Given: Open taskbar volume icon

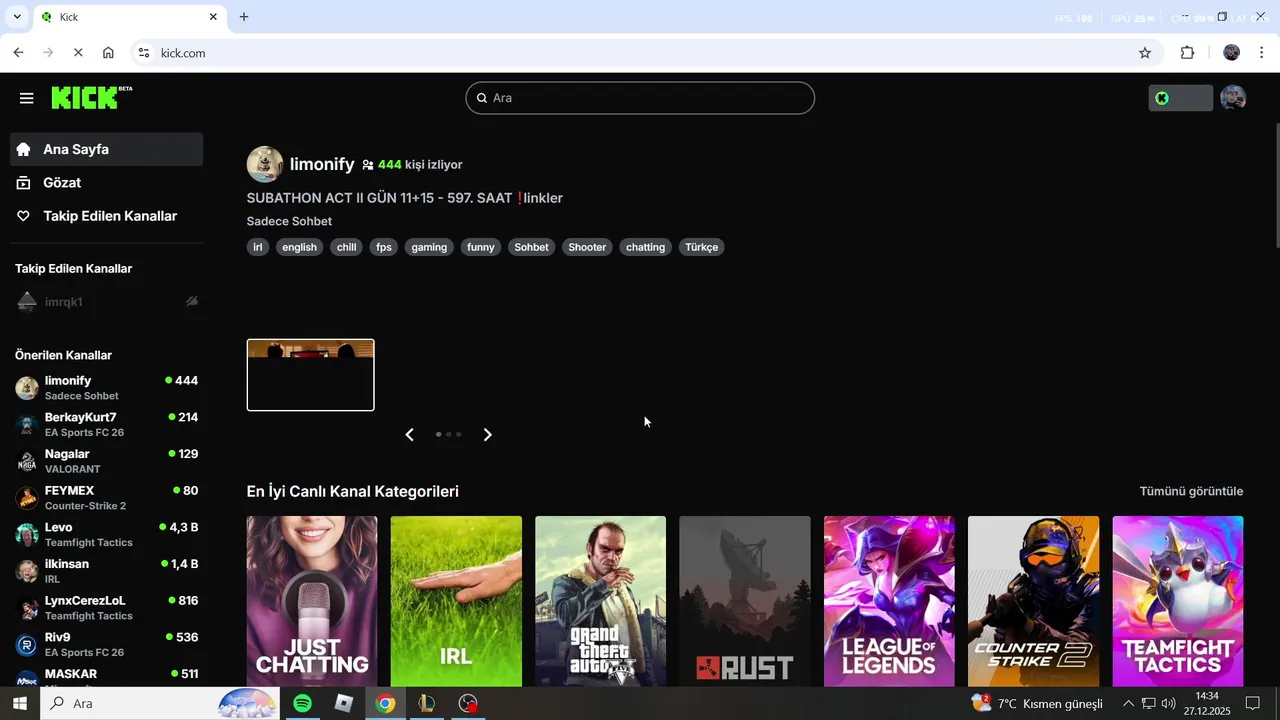Looking at the screenshot, I should coord(1169,704).
